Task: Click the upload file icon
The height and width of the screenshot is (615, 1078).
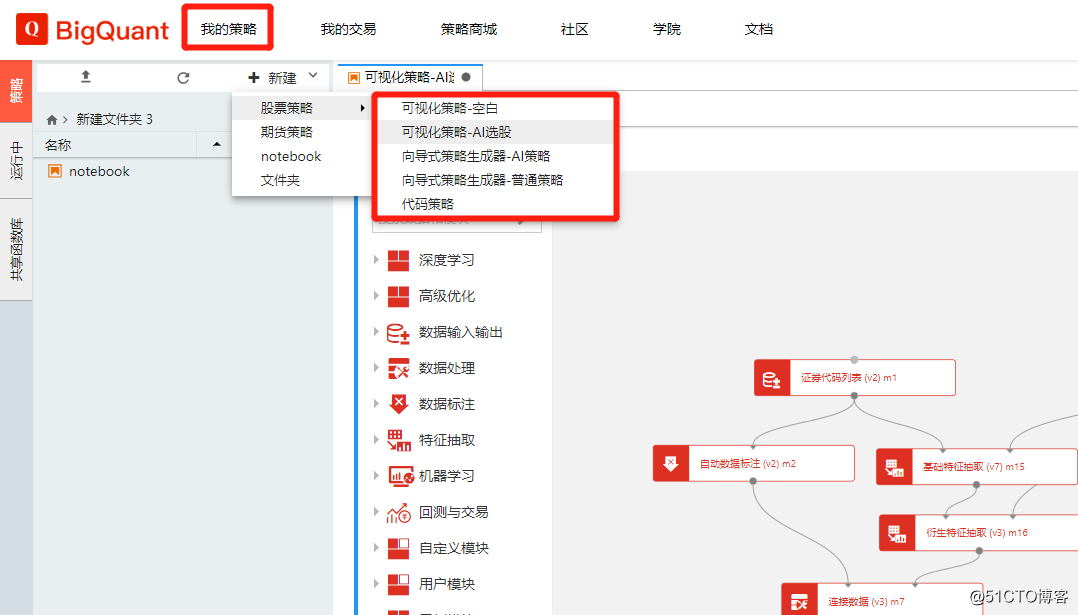Action: [x=86, y=77]
